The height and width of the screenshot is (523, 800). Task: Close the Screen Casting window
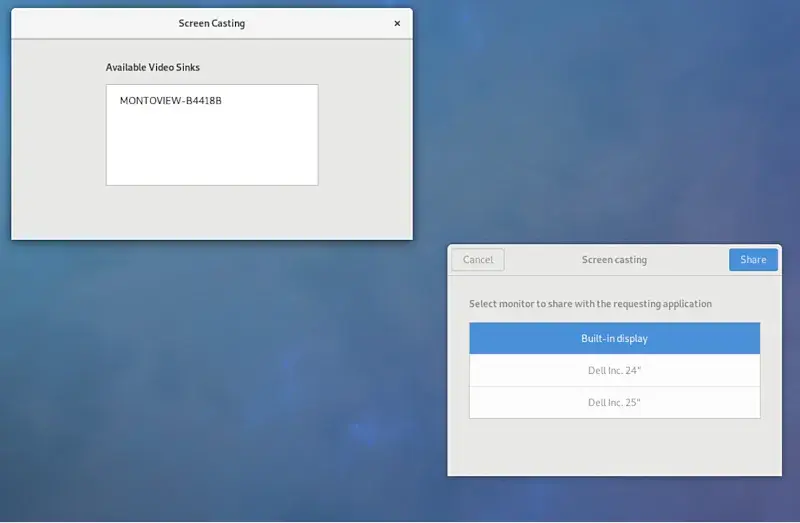pyautogui.click(x=397, y=23)
